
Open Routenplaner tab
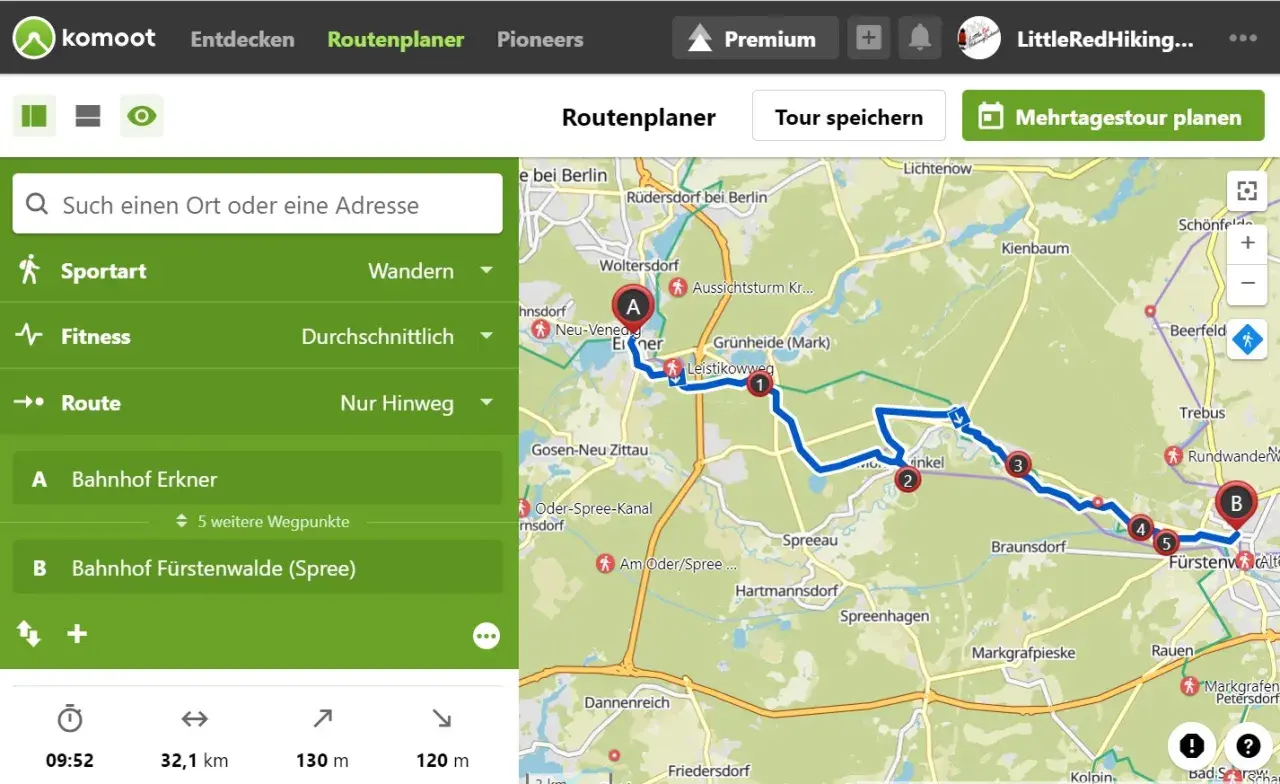(396, 39)
